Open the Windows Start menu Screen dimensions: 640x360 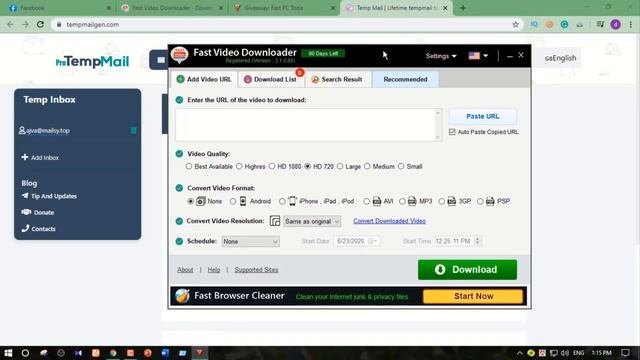(x=8, y=353)
